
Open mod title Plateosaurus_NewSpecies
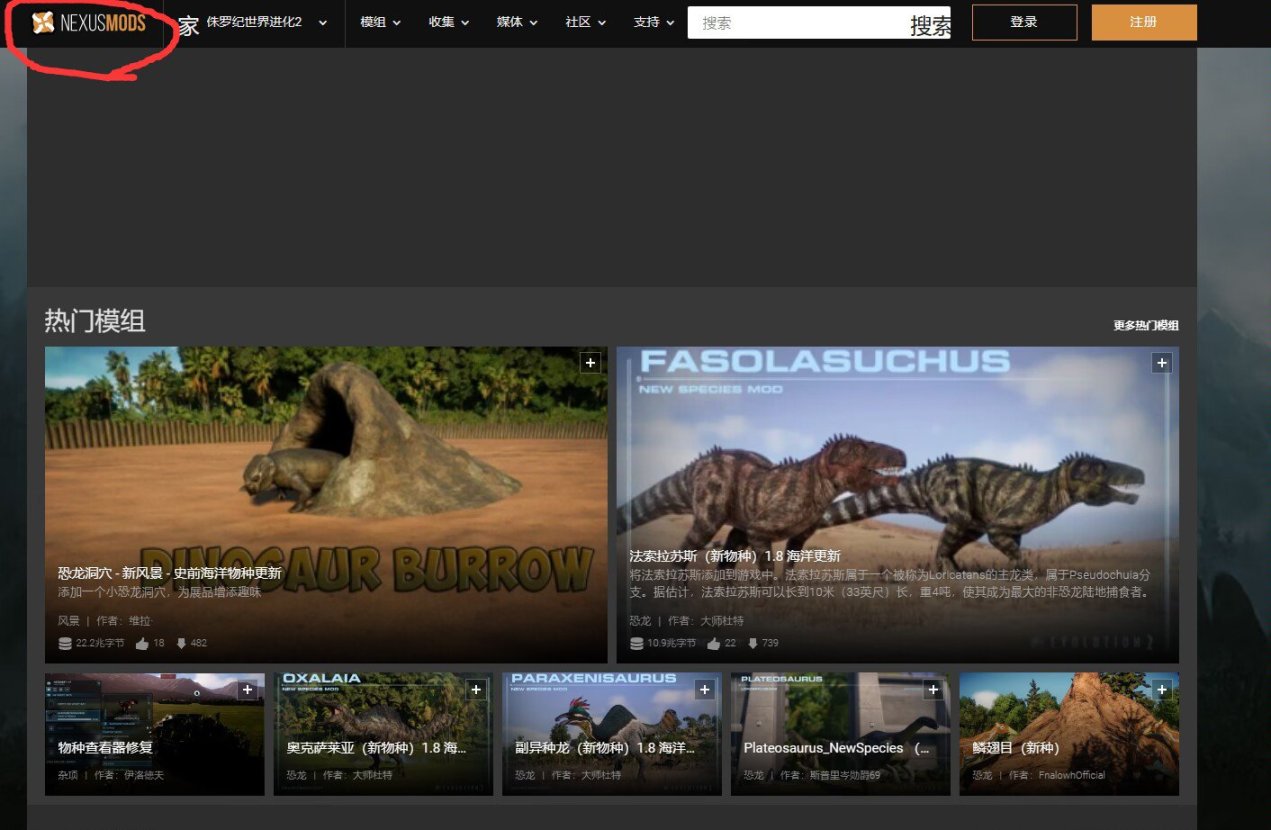pyautogui.click(x=837, y=748)
